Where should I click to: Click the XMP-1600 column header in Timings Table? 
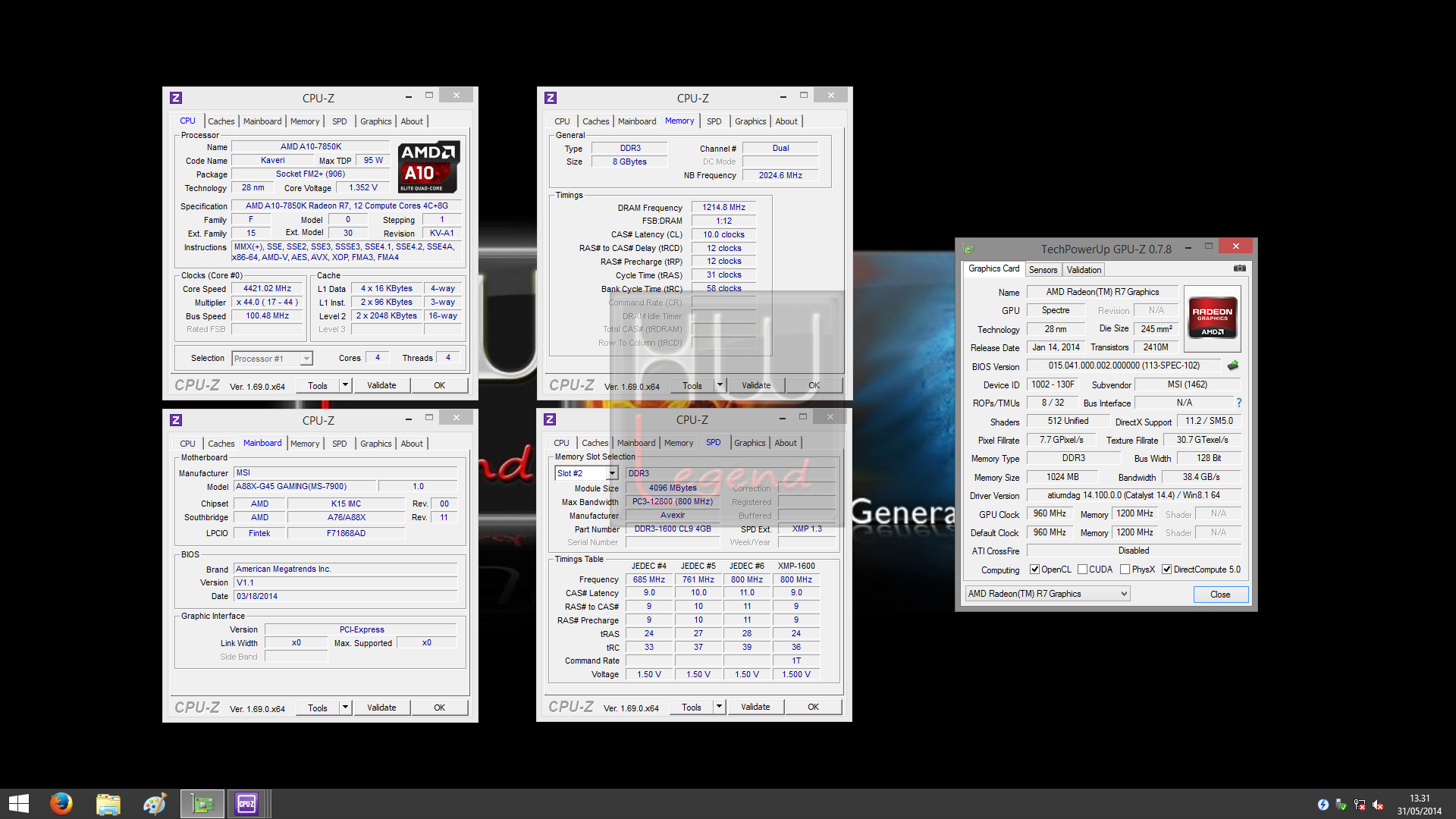tap(796, 566)
